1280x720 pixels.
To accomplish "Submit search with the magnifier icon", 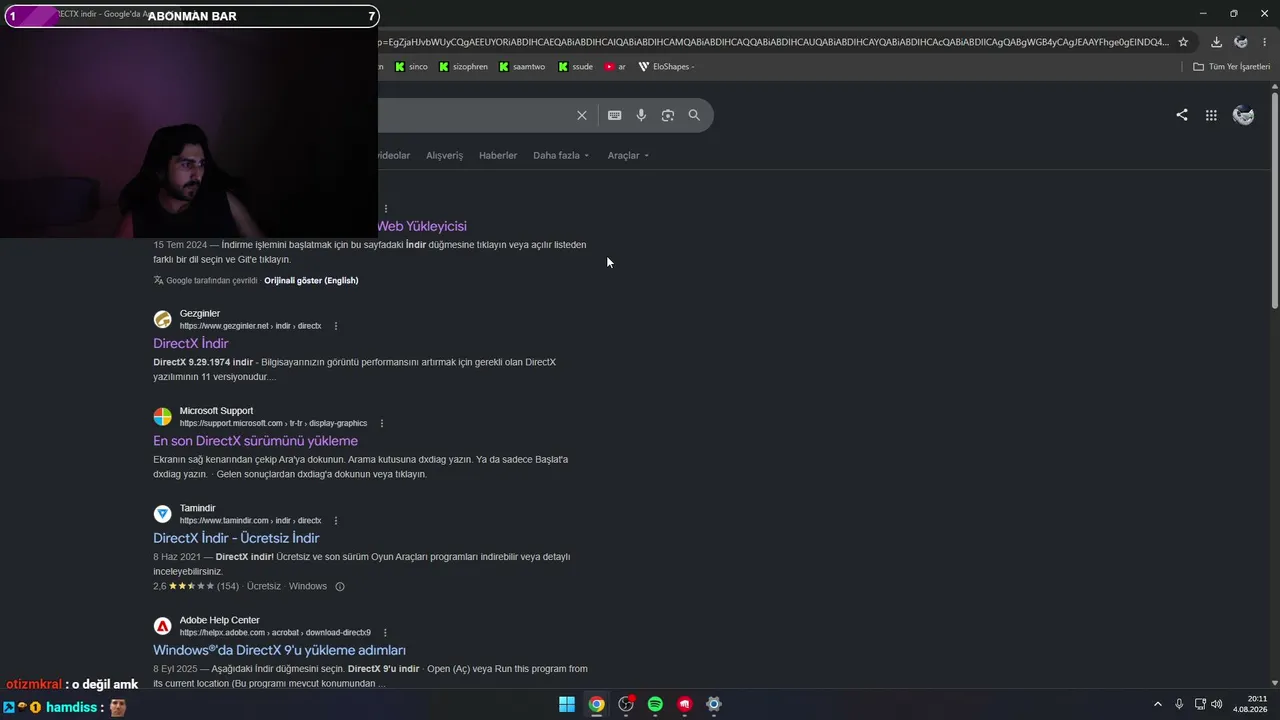I will pos(694,115).
